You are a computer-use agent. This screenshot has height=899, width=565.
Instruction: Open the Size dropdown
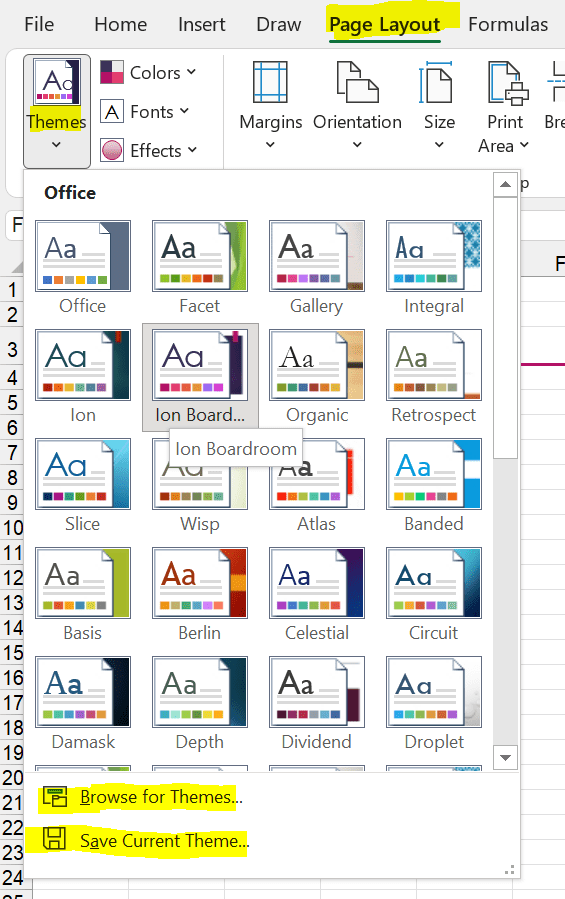[439, 105]
